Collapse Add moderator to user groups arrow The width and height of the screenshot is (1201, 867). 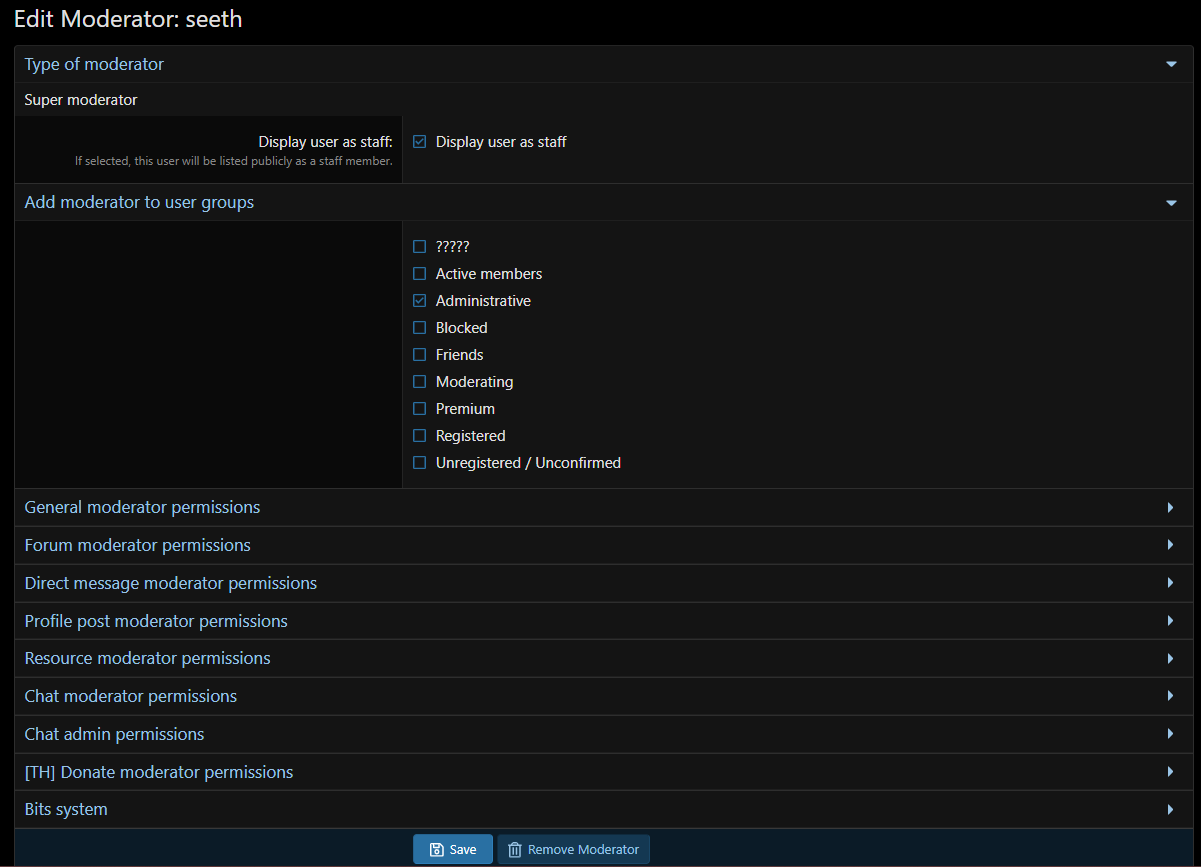1171,203
